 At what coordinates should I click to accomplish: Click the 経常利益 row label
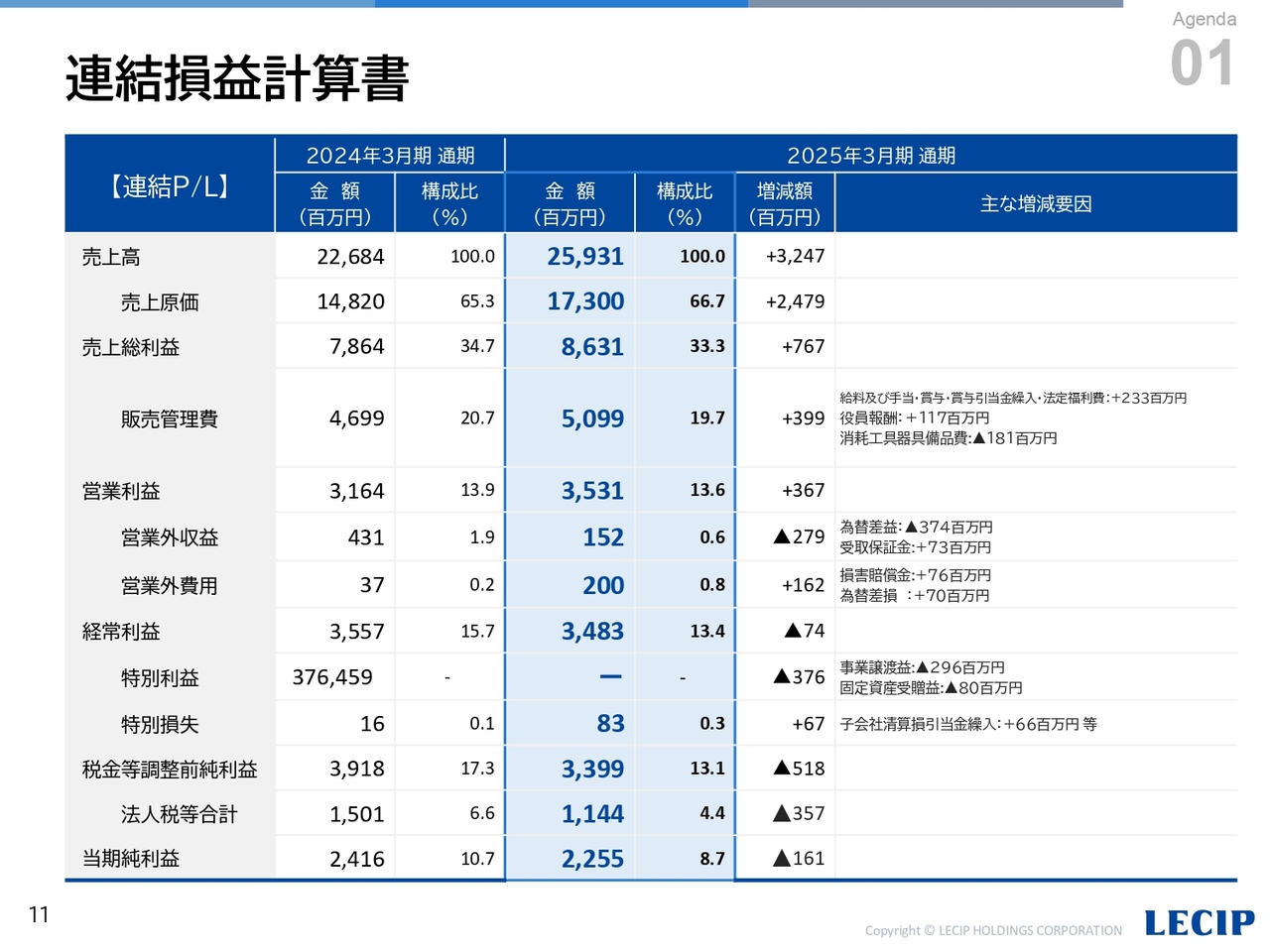(121, 632)
